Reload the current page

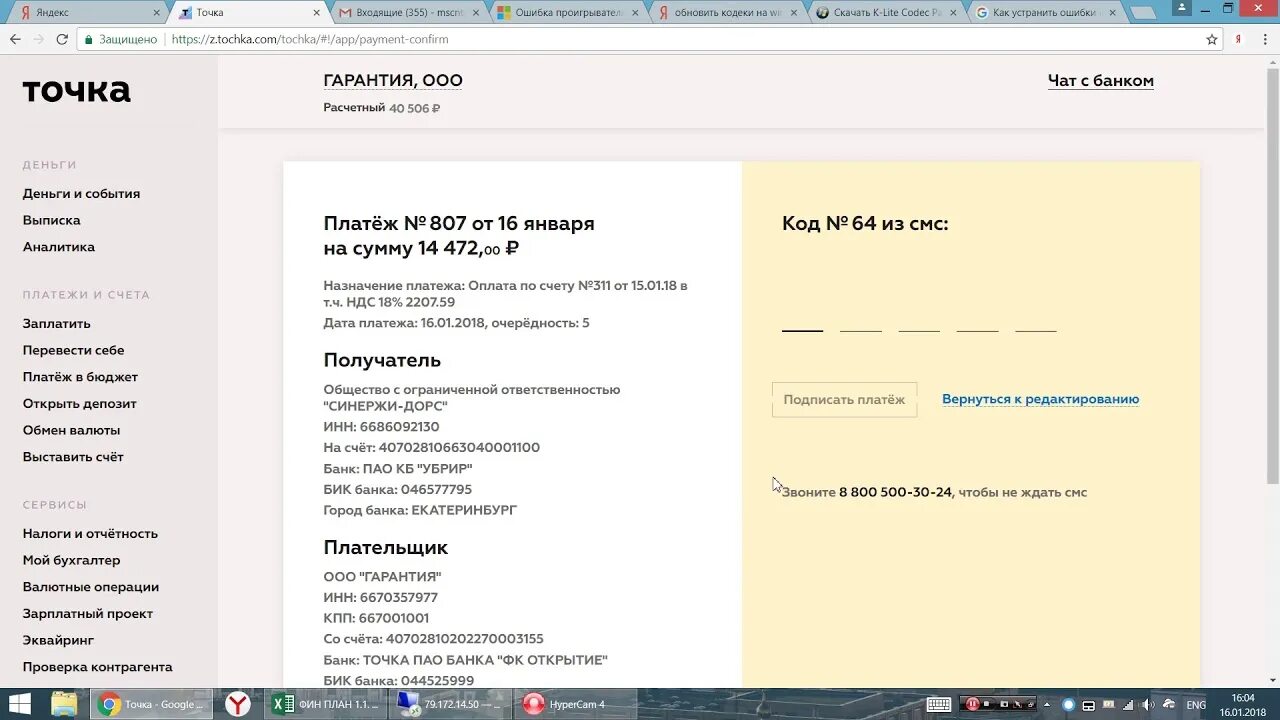[x=62, y=39]
